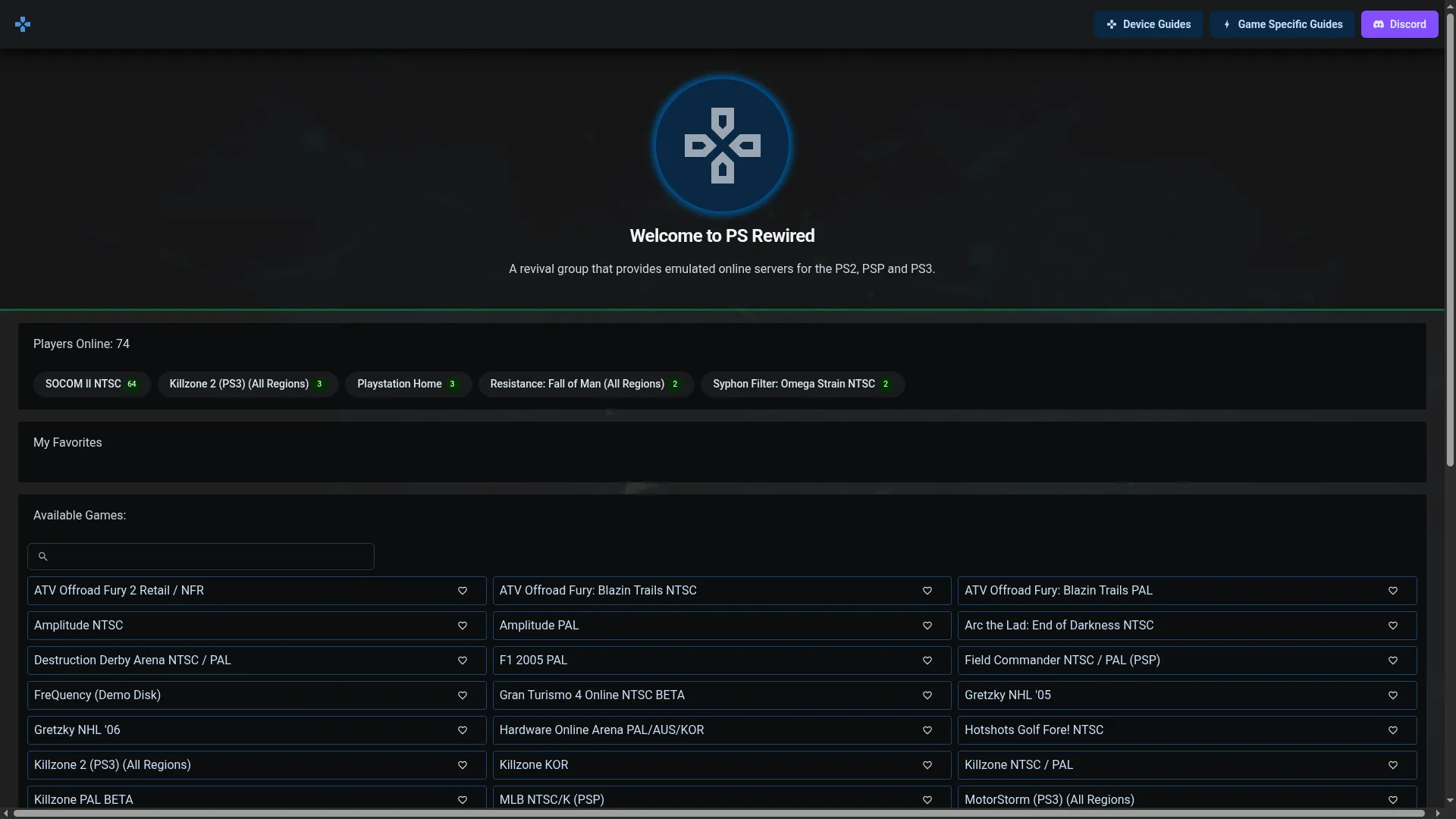Select Syphon Filter: Omega Strain NTSC chip
1456x819 pixels.
802,384
